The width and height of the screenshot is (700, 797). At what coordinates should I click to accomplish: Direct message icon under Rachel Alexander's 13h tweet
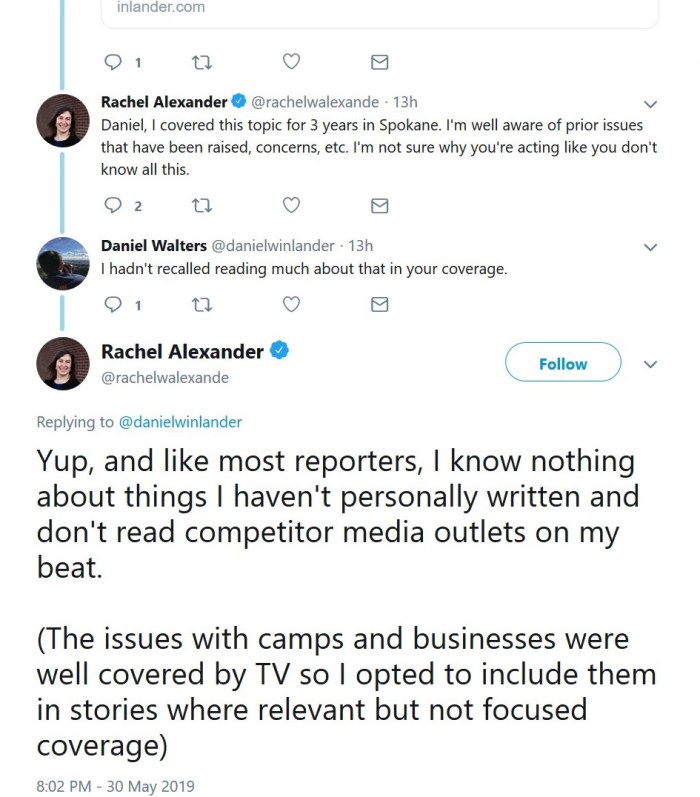[380, 205]
